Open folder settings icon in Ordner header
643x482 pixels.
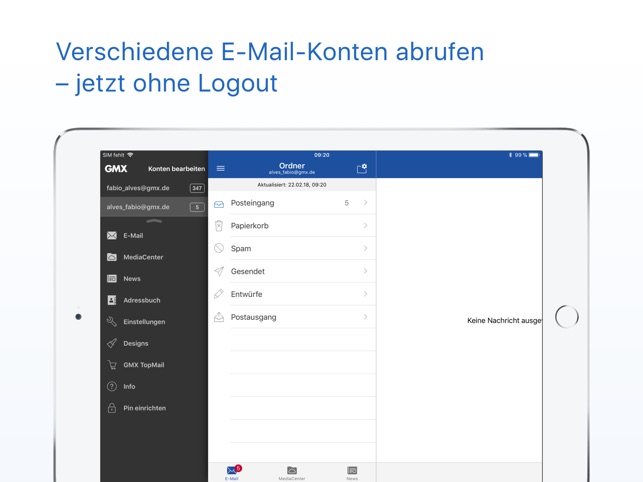[x=362, y=169]
